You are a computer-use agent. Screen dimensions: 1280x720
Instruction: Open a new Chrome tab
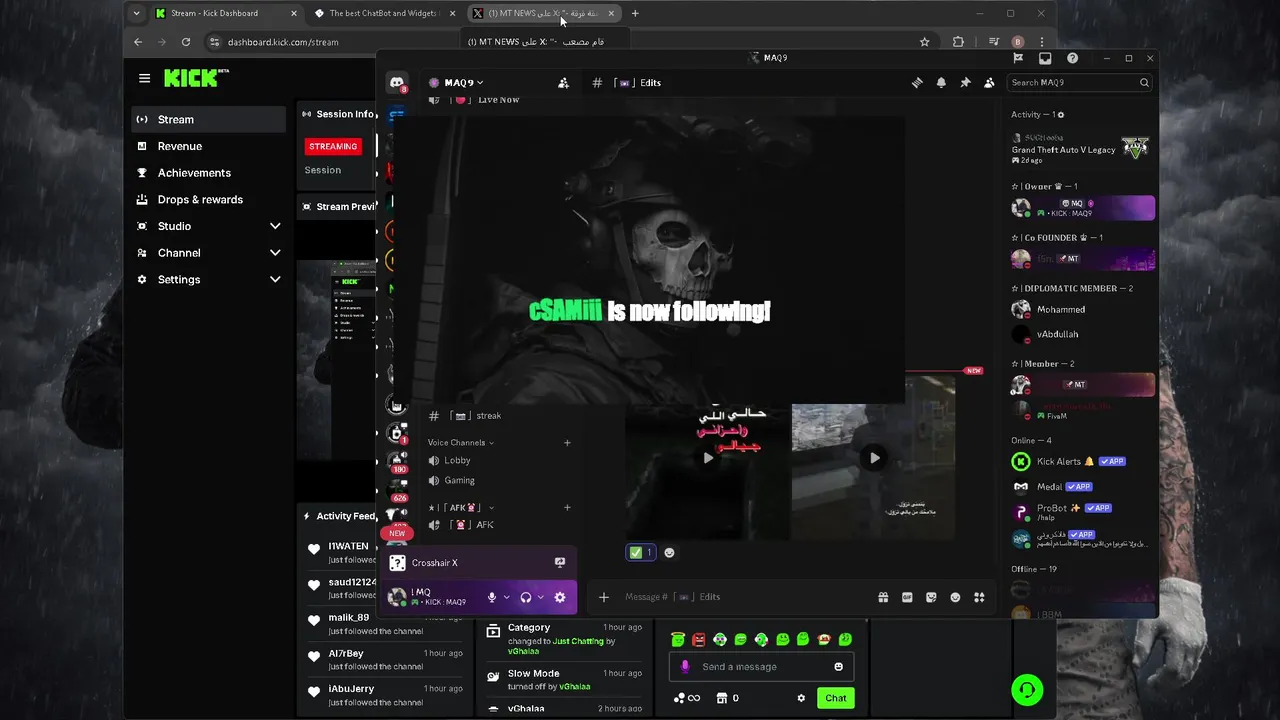click(x=635, y=13)
